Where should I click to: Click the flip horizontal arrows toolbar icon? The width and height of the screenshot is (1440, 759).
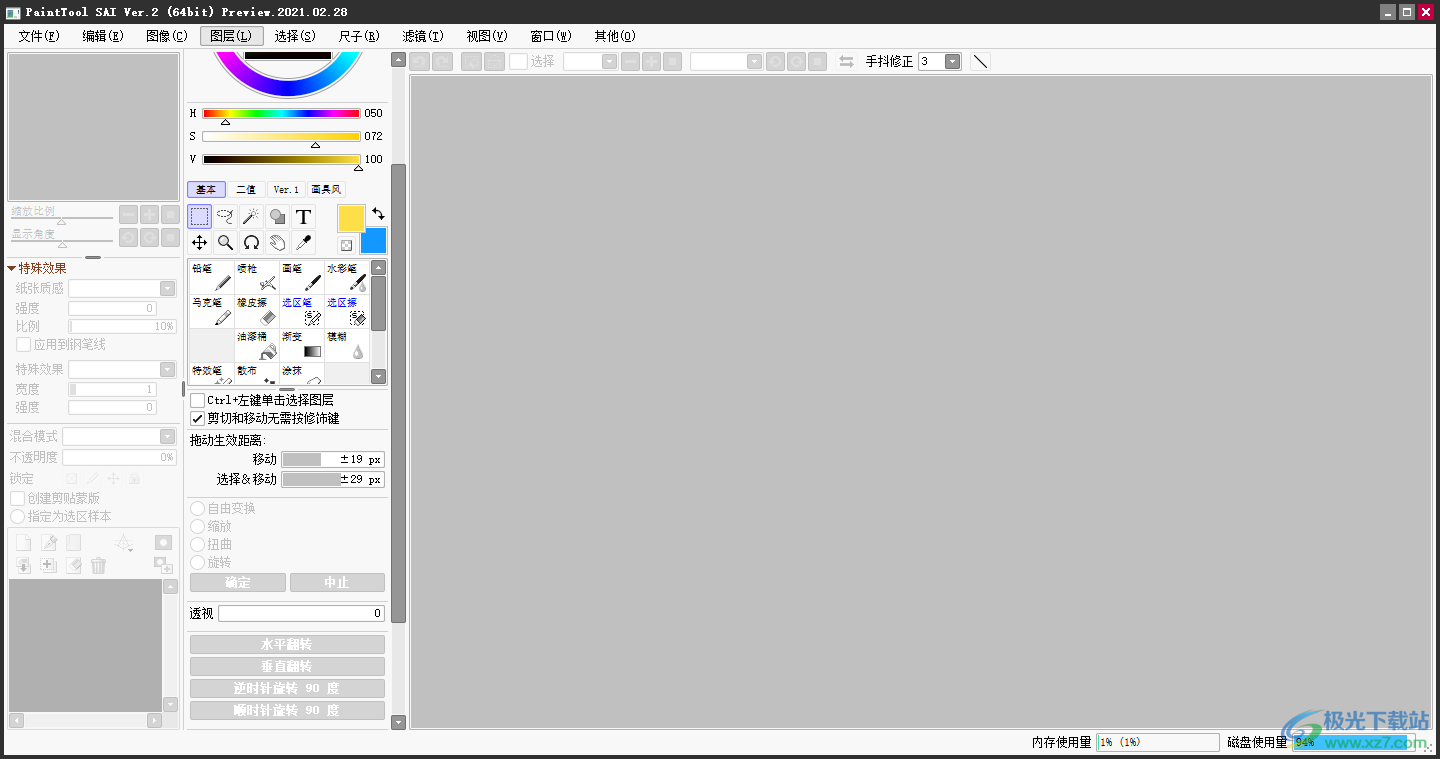click(847, 61)
